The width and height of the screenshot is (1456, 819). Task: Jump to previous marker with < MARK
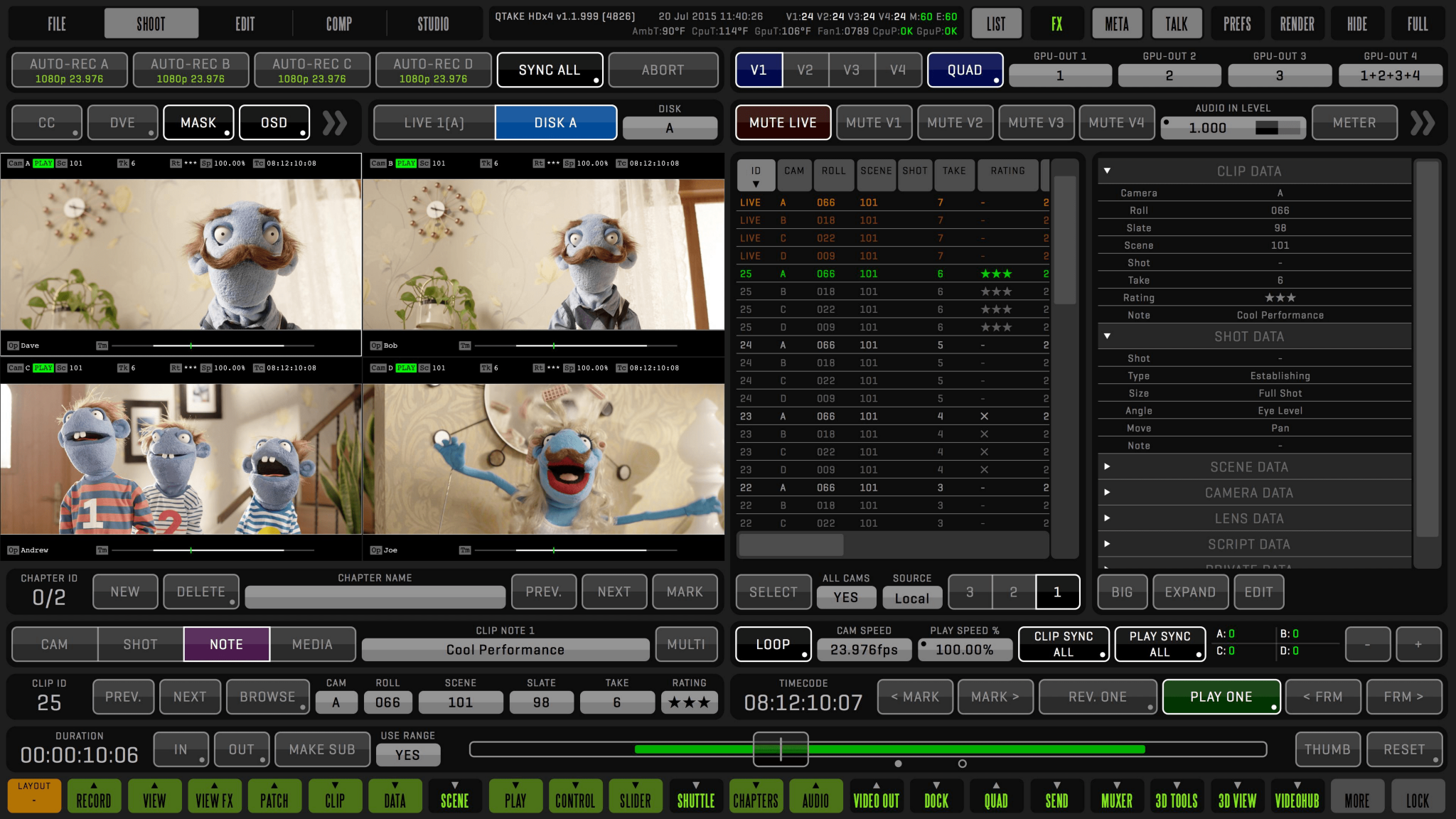(915, 697)
